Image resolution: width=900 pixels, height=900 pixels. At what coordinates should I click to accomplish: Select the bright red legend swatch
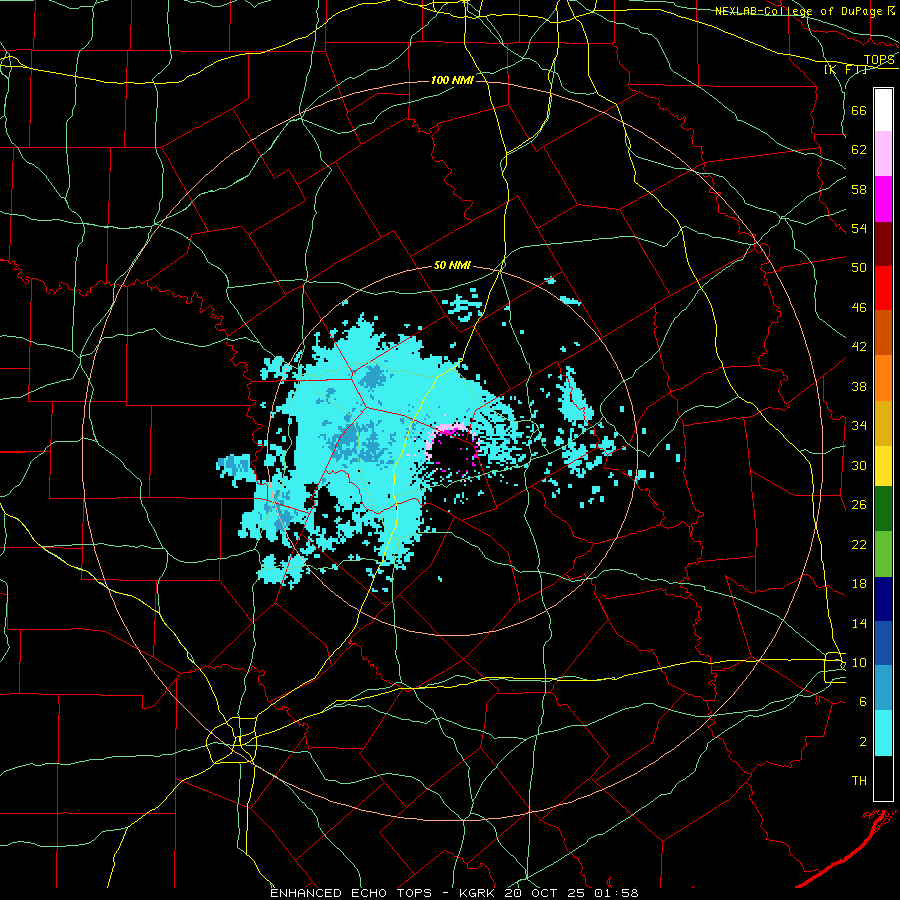point(883,289)
